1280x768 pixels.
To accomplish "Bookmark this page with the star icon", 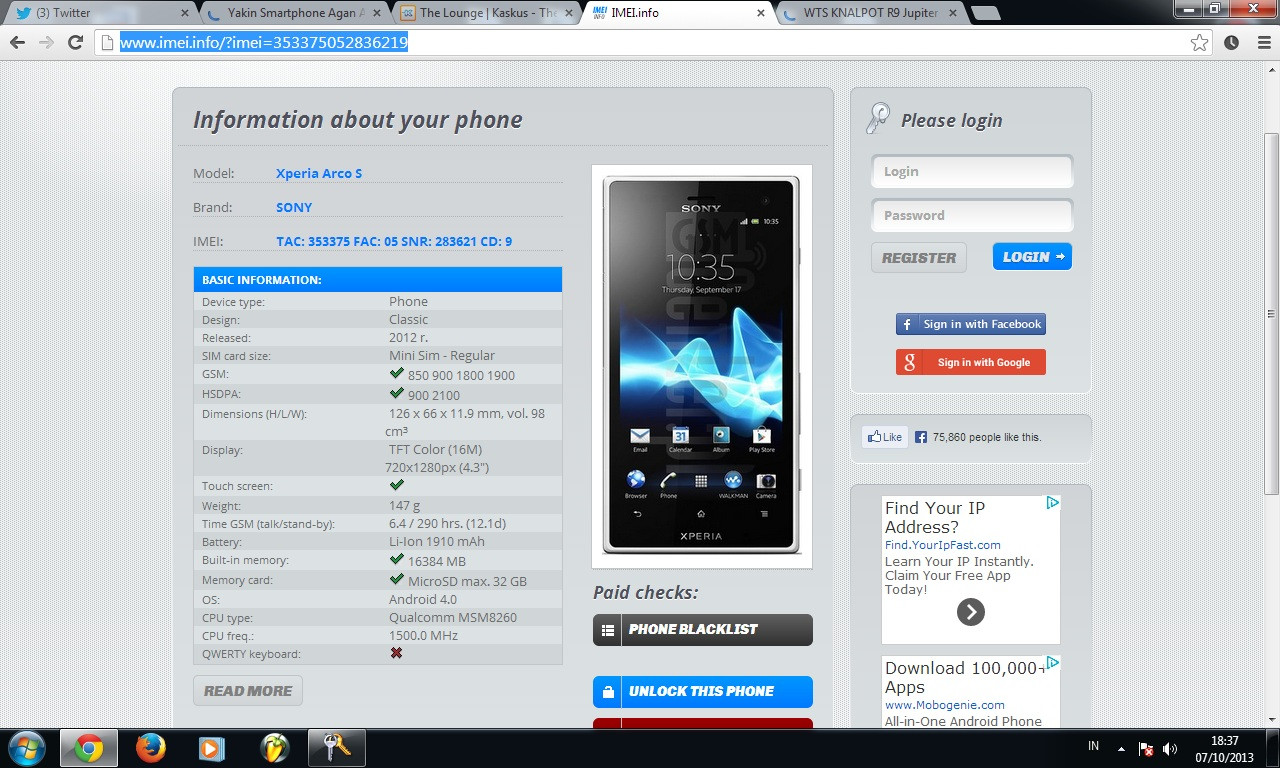I will pyautogui.click(x=1199, y=42).
